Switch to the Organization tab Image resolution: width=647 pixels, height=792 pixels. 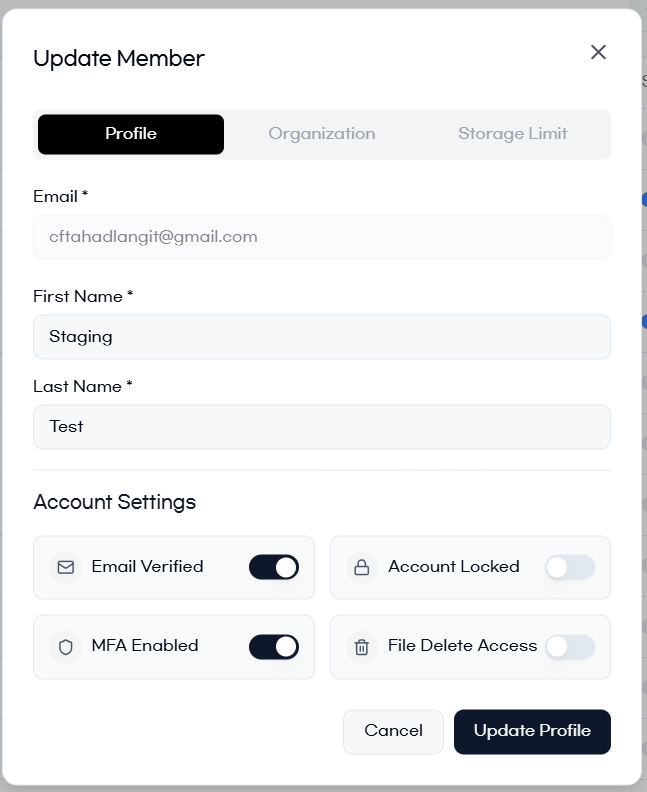point(322,134)
